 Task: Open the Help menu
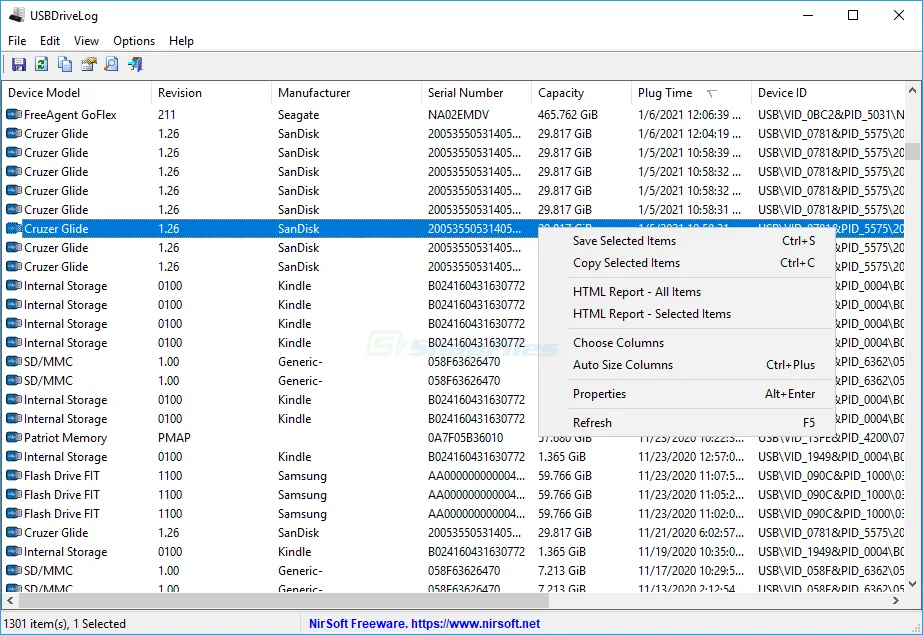[x=181, y=41]
